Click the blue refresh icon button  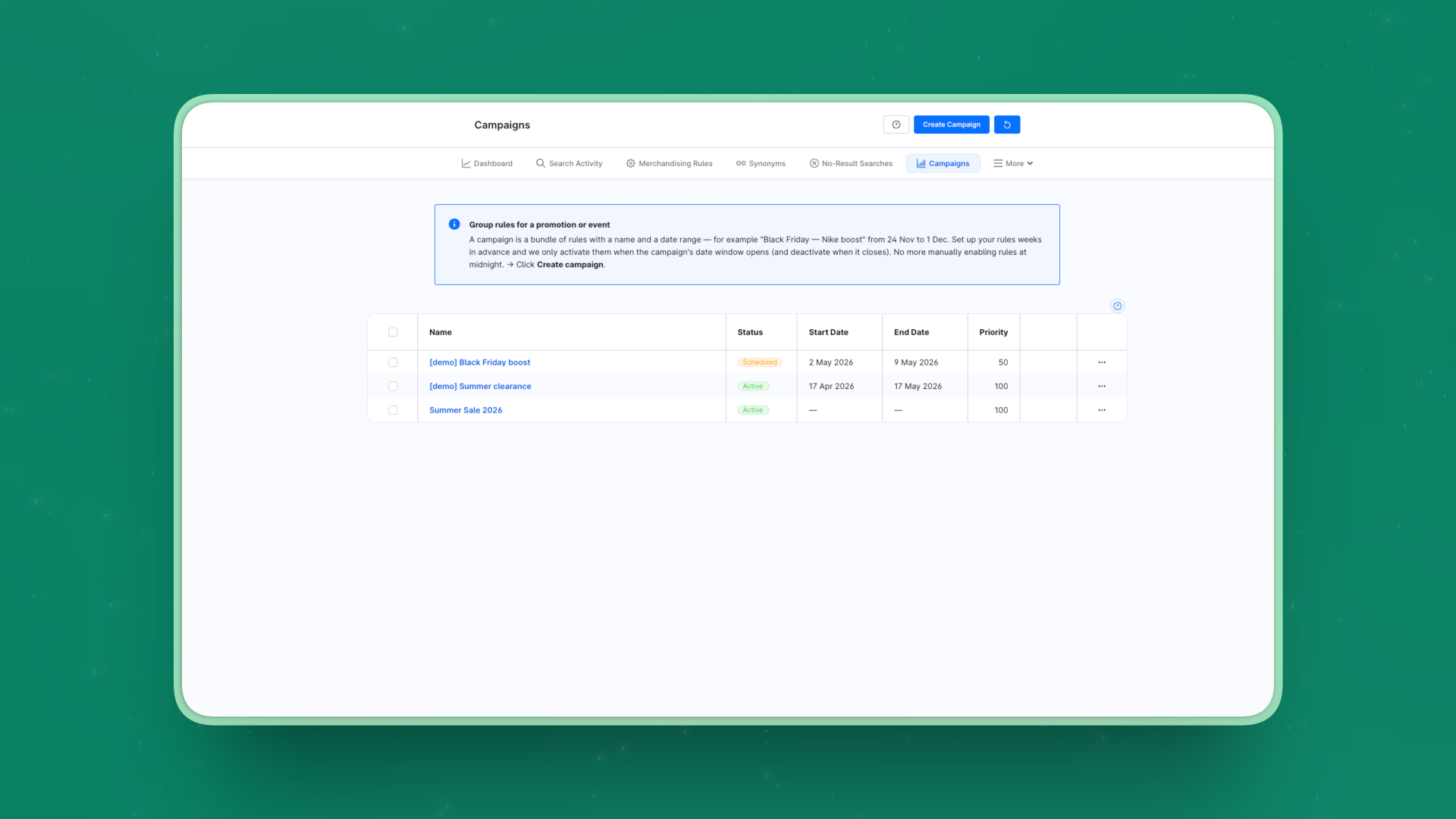pyautogui.click(x=1007, y=124)
